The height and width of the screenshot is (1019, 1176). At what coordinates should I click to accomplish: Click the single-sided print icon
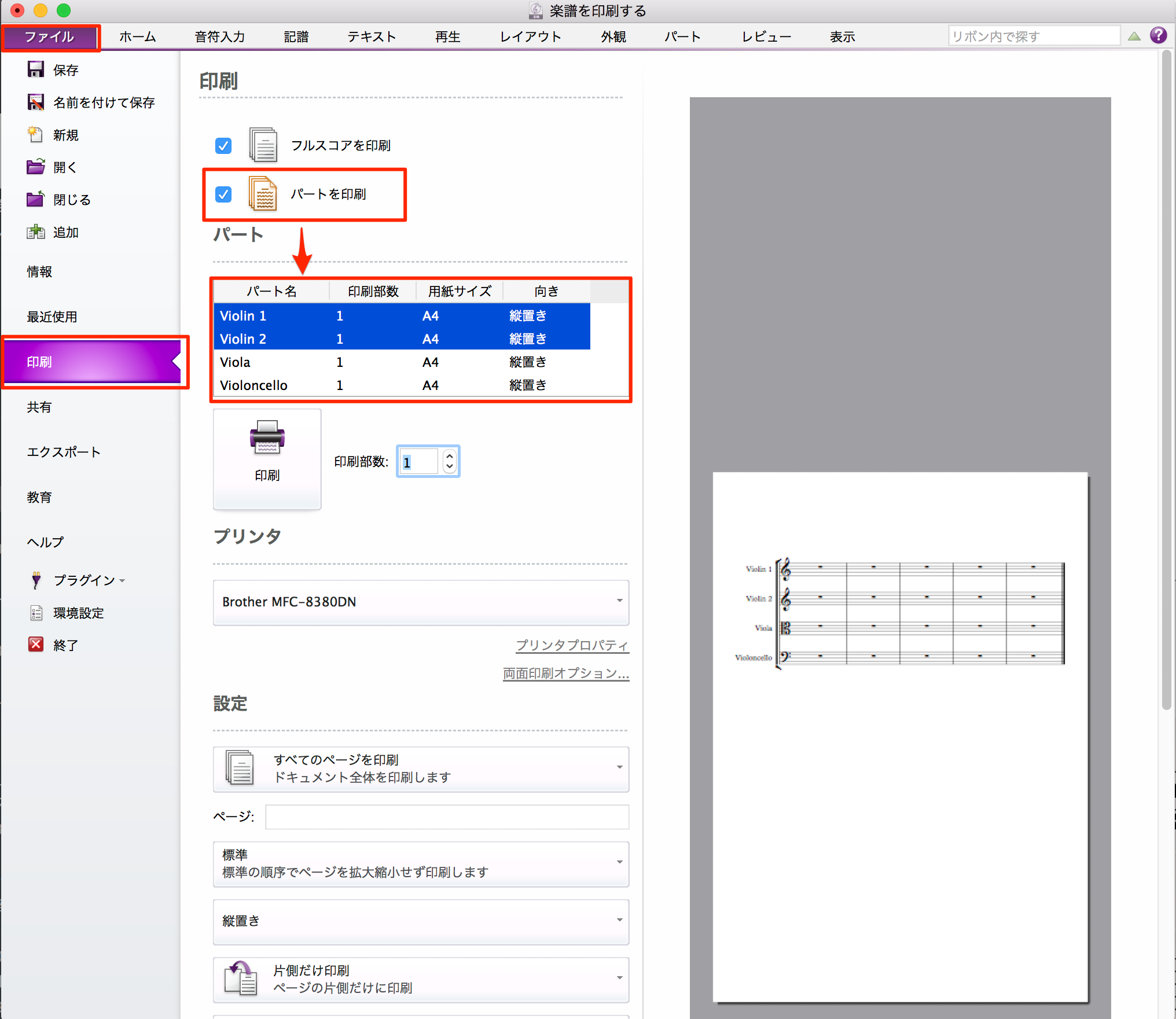coord(240,978)
